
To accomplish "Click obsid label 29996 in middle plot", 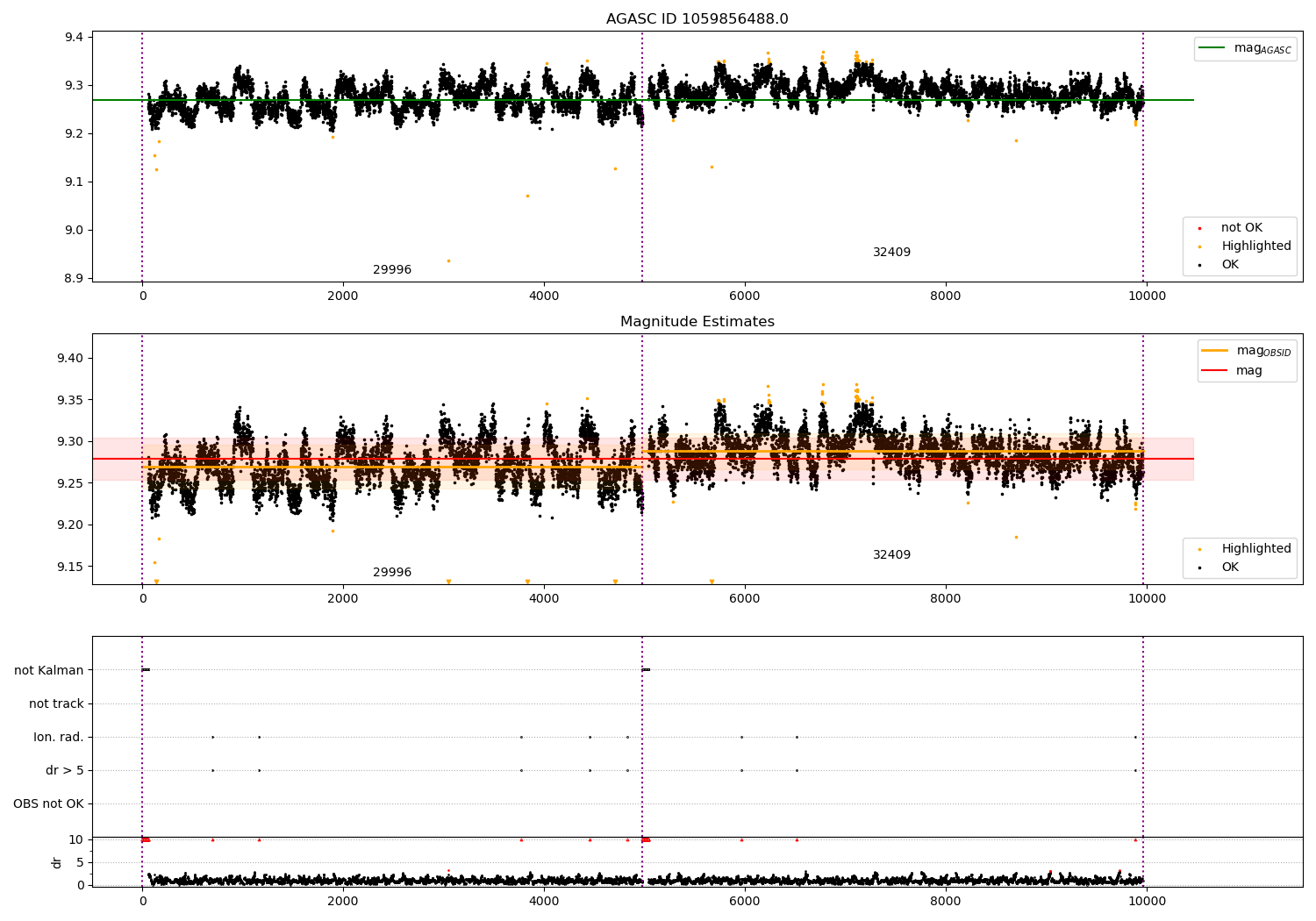I will click(392, 573).
